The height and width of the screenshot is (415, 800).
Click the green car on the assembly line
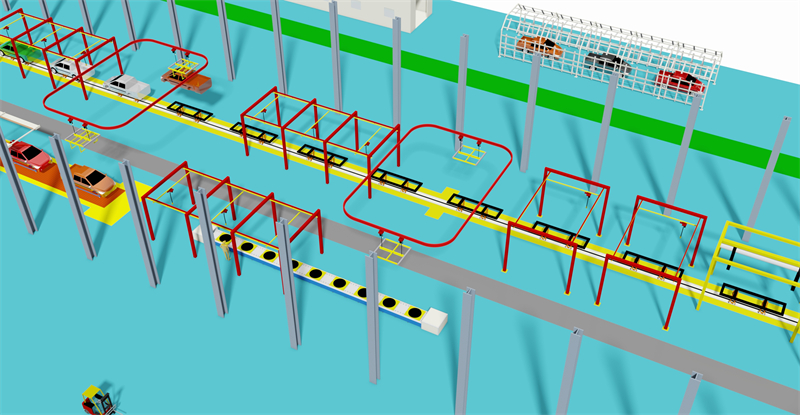coord(14,47)
